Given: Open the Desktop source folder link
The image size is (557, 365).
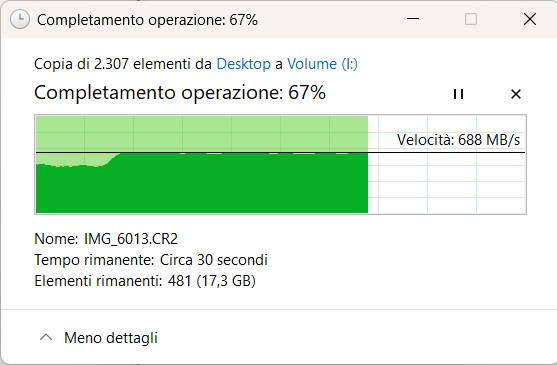Looking at the screenshot, I should click(x=244, y=64).
